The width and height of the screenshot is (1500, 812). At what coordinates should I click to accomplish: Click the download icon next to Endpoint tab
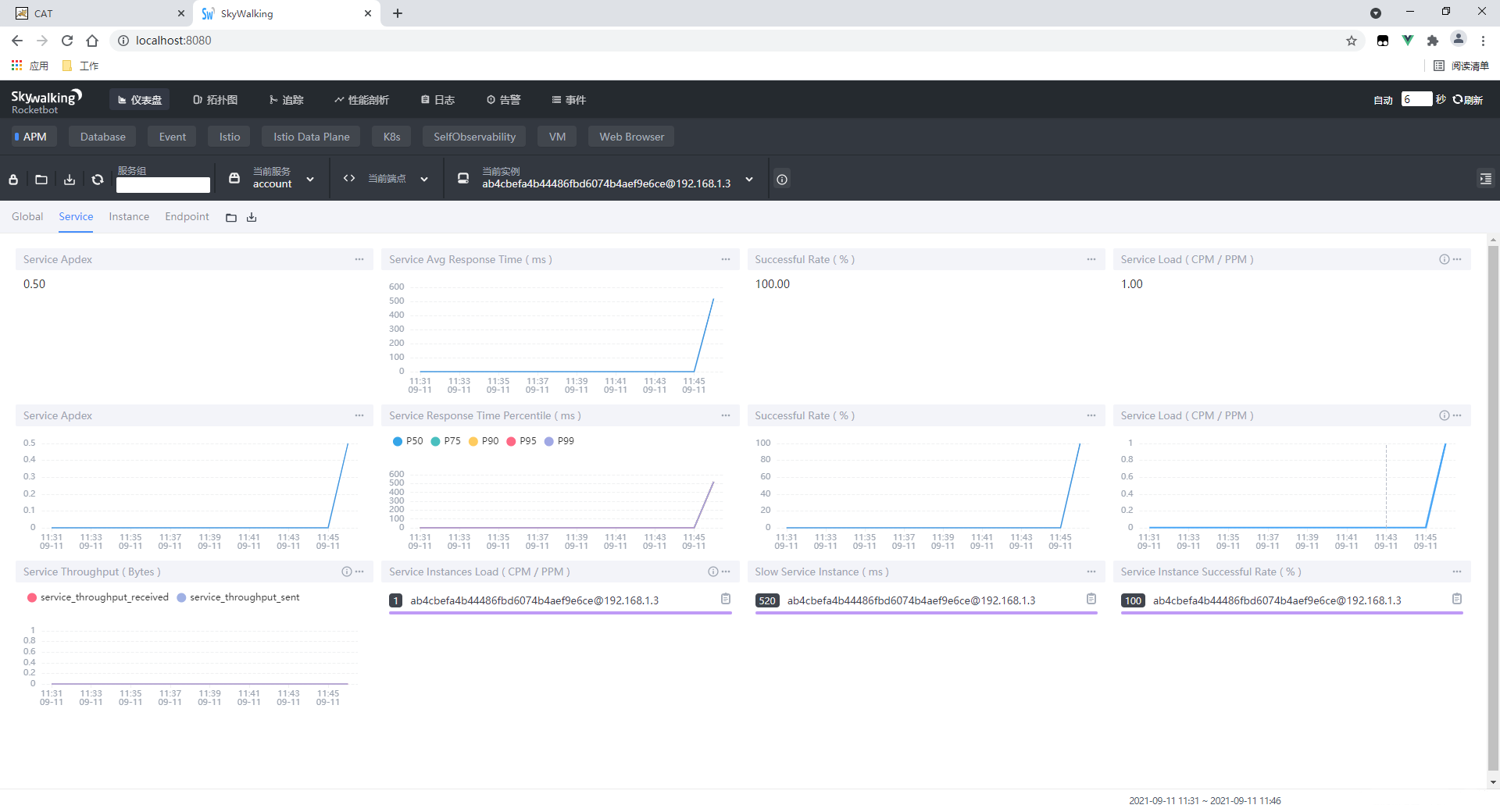[x=252, y=218]
